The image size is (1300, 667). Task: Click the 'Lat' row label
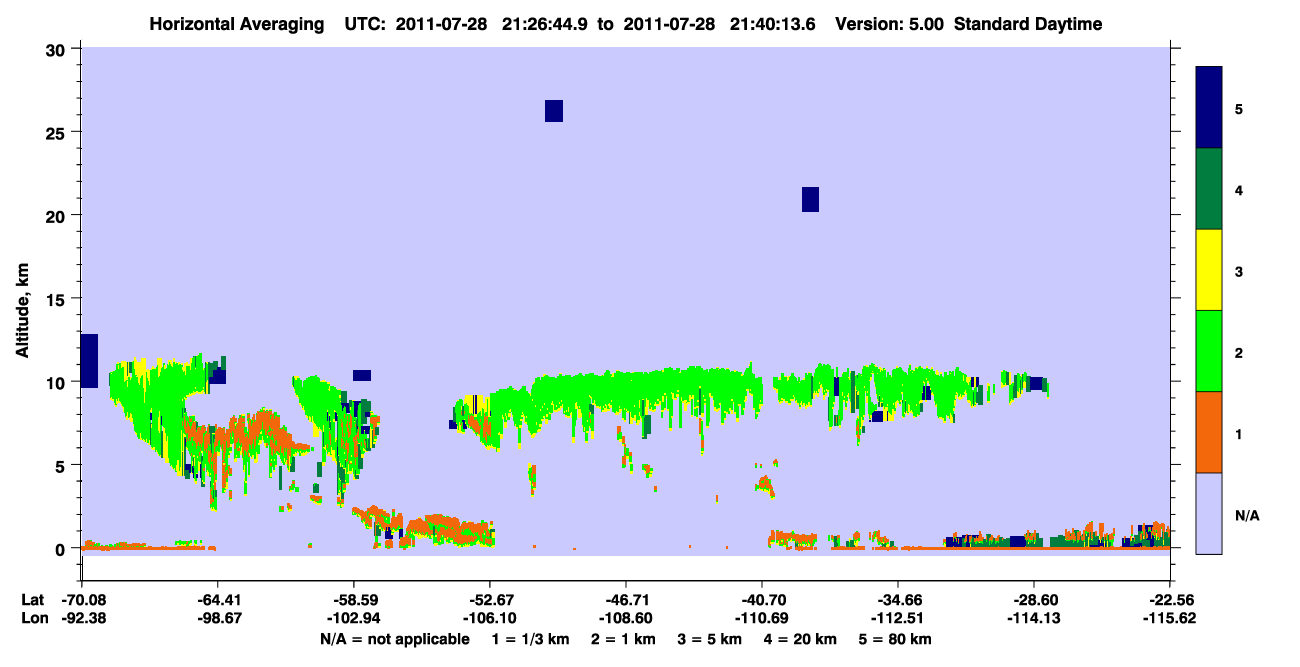click(x=32, y=600)
